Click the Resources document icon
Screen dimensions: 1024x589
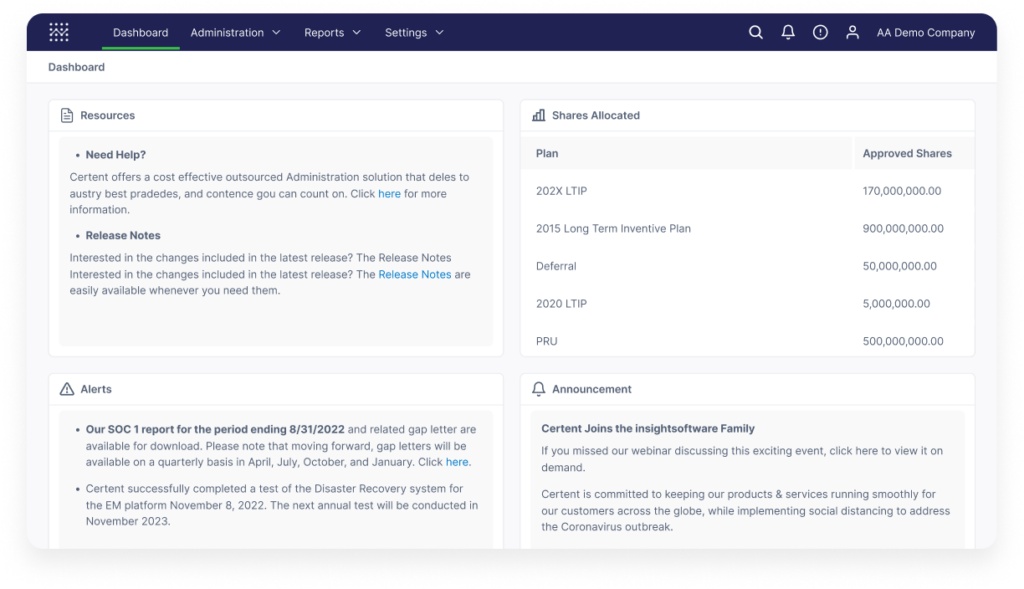(67, 116)
